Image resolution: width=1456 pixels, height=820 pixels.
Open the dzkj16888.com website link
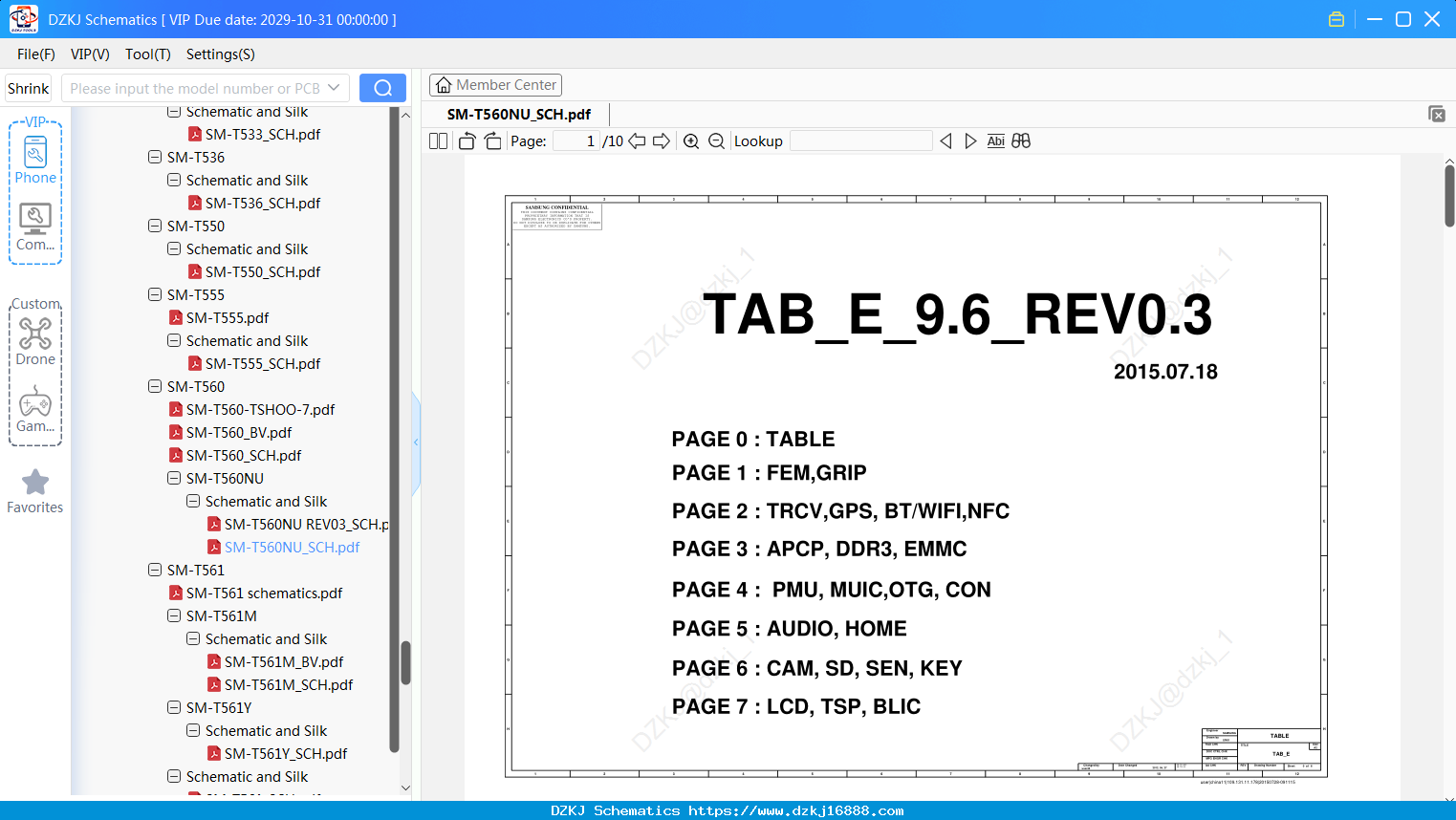click(x=795, y=810)
